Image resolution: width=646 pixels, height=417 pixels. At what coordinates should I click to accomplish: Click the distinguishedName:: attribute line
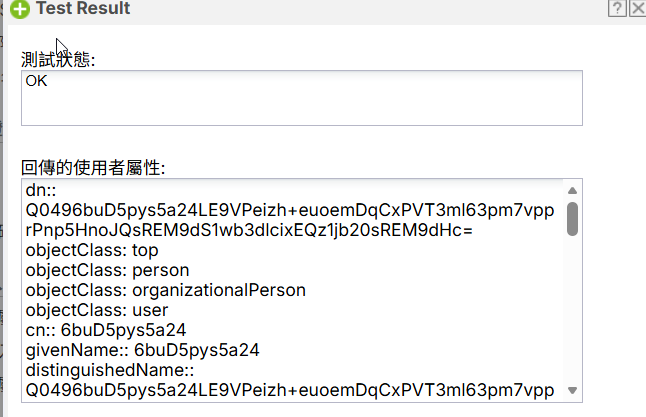tap(110, 370)
